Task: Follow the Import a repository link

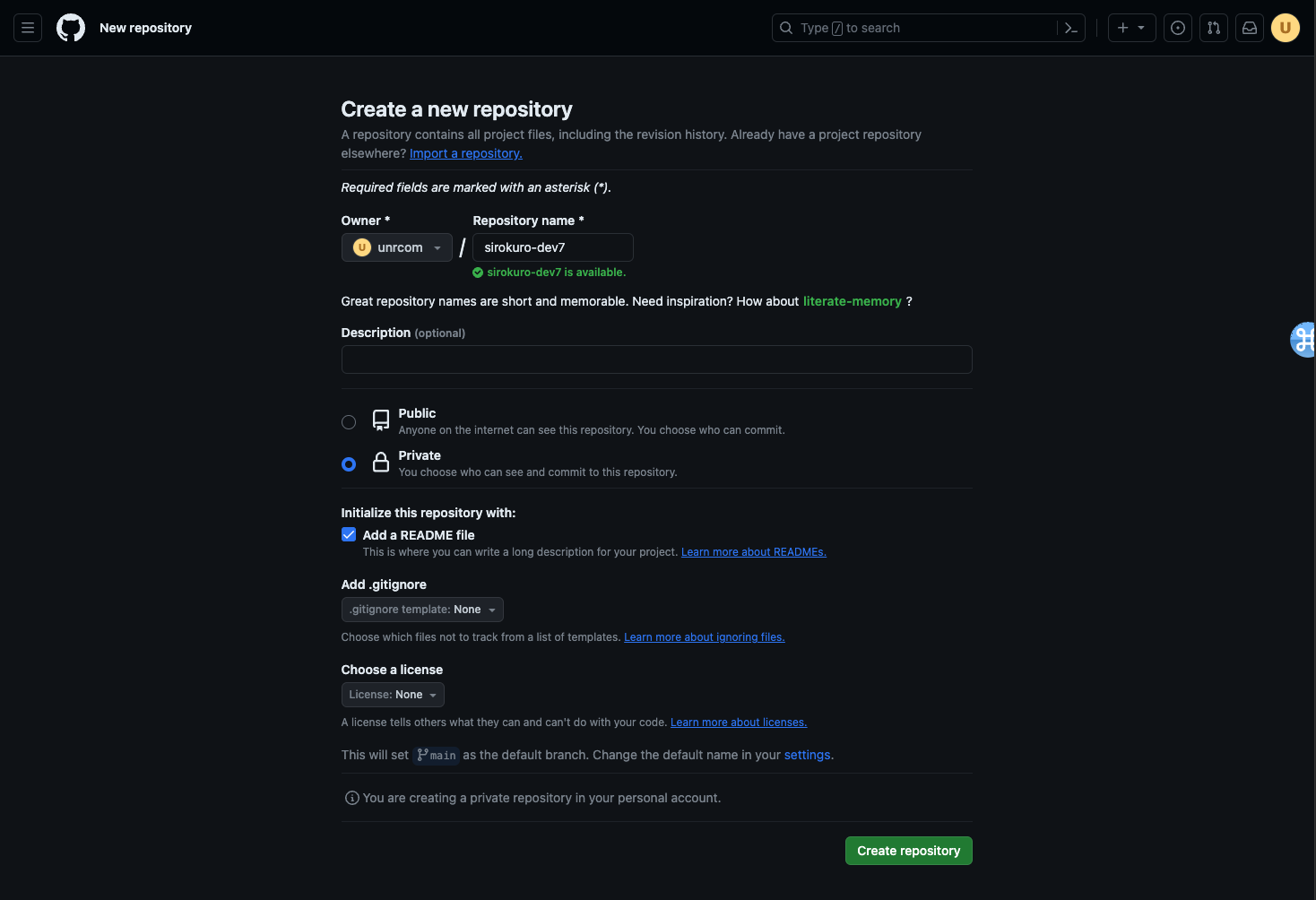Action: (x=465, y=153)
